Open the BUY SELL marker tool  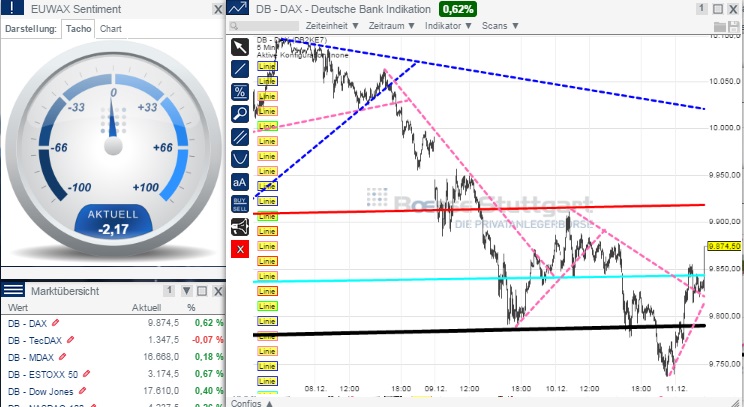tap(240, 204)
